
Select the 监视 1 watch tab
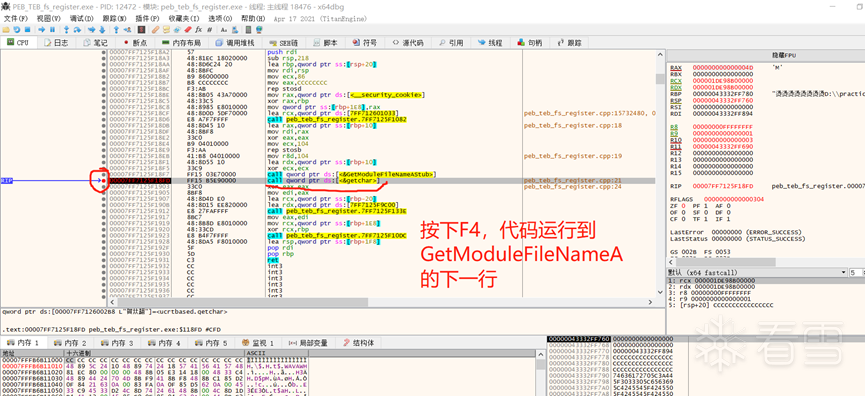(259, 343)
